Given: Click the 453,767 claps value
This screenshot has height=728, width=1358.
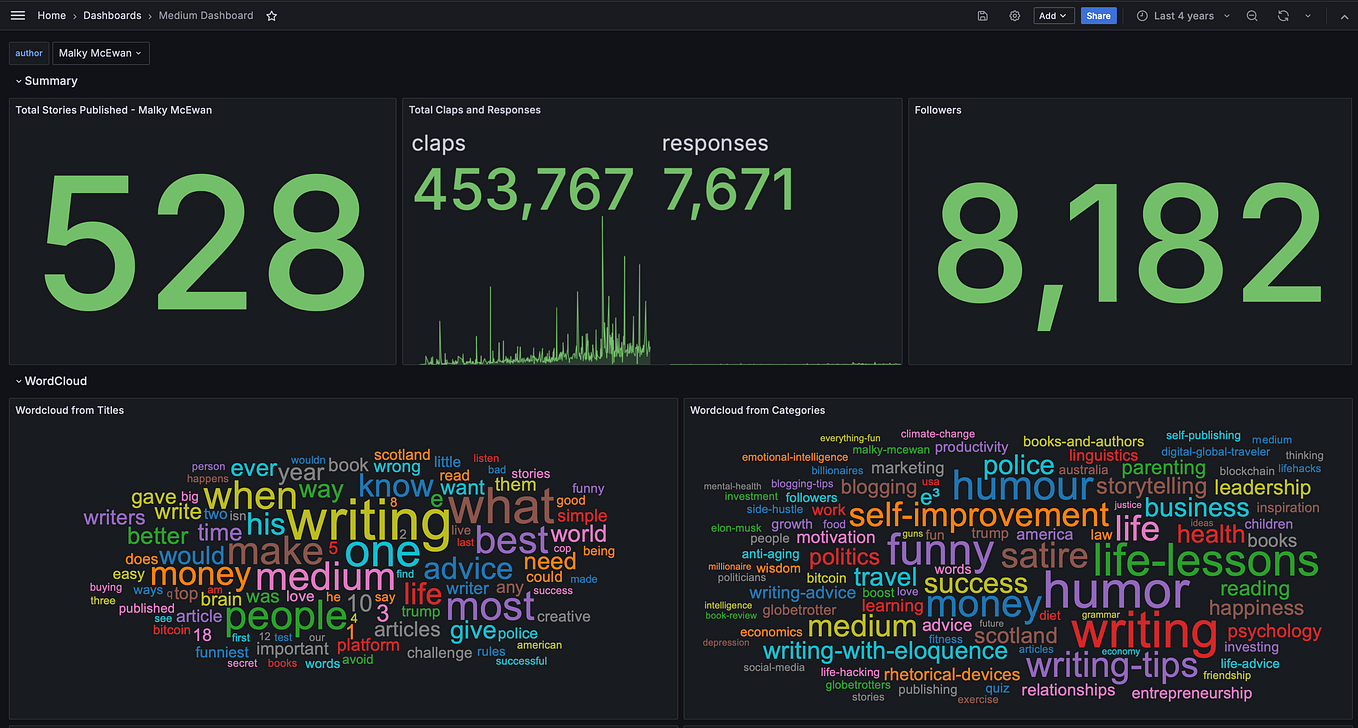Looking at the screenshot, I should pos(524,190).
